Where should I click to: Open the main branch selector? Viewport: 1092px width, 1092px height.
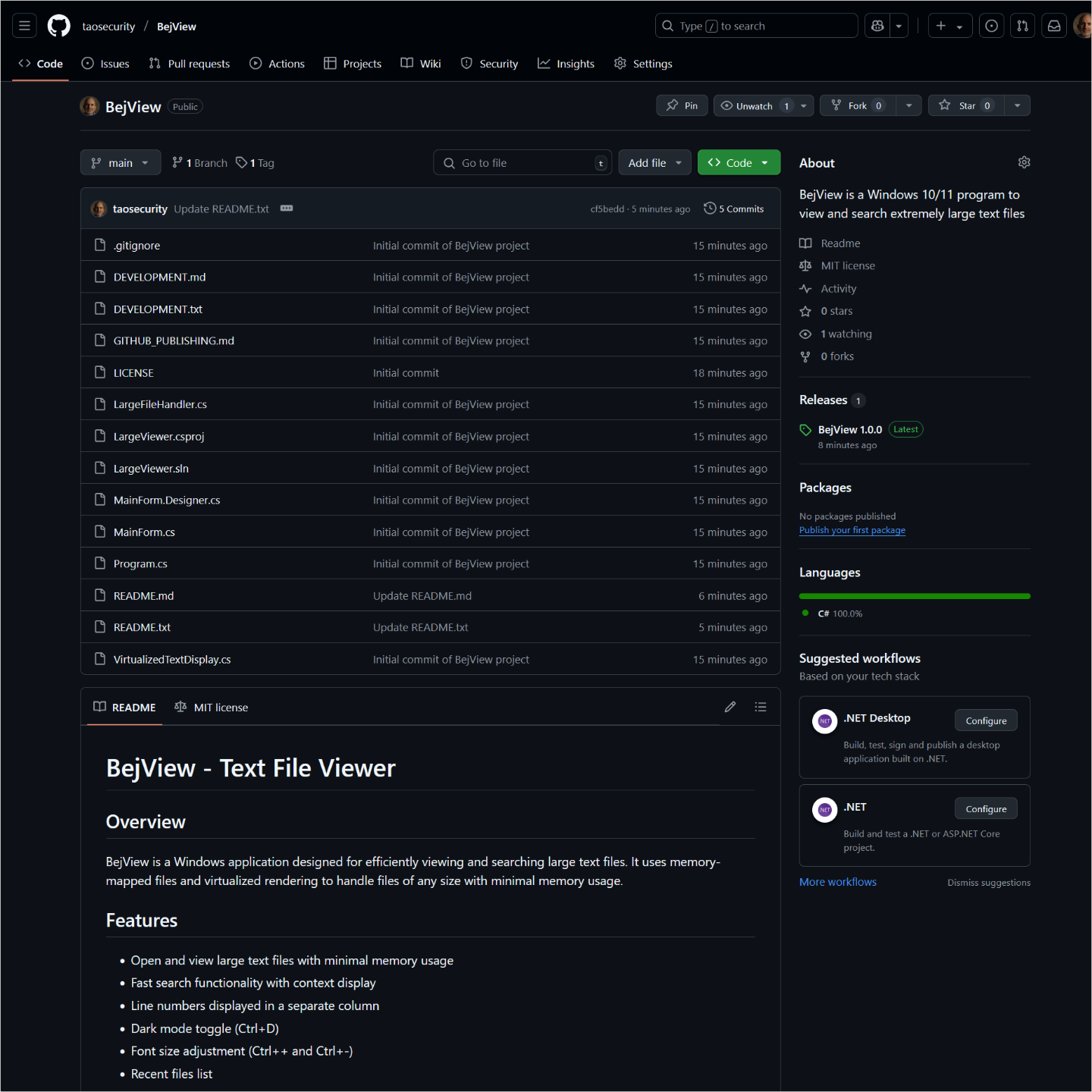coord(121,162)
